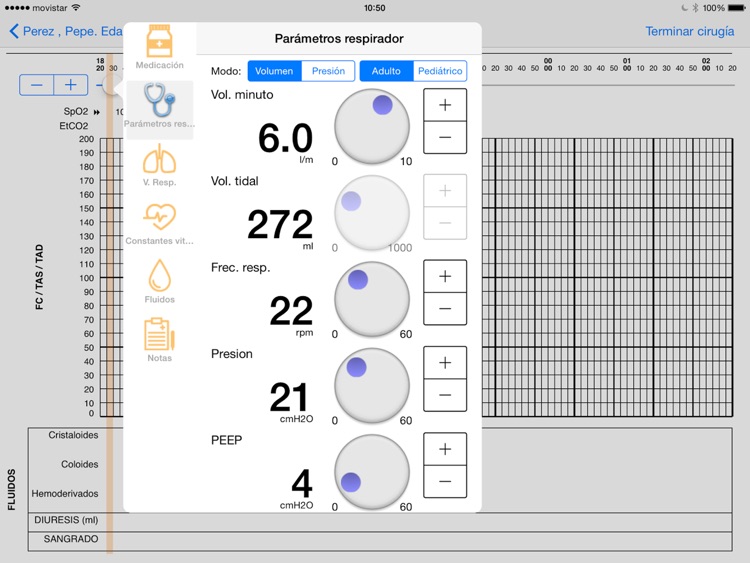This screenshot has width=750, height=563.
Task: Click the 21 cmH2O pressure value
Action: [288, 397]
